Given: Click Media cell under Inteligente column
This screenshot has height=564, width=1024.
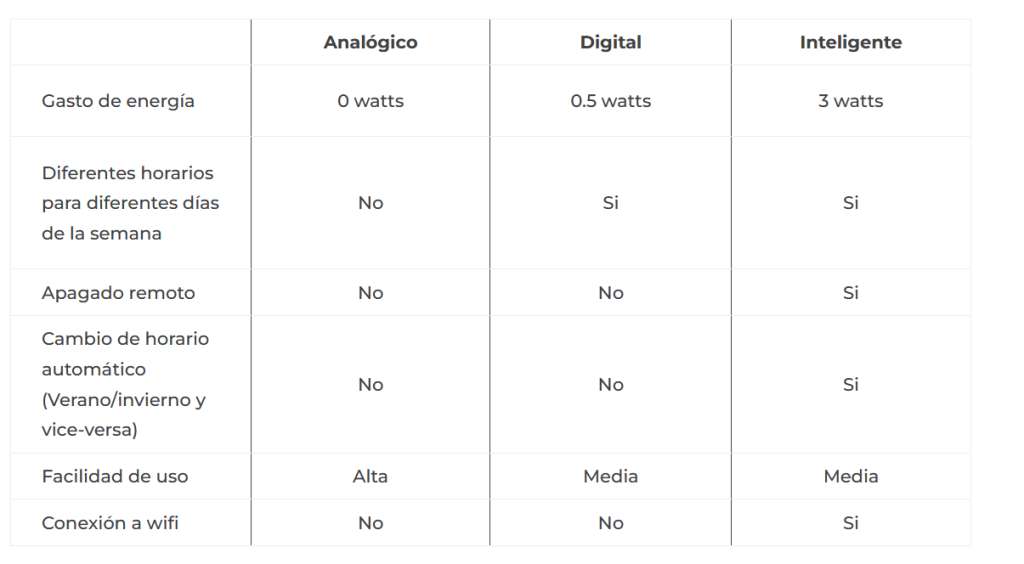Looking at the screenshot, I should click(851, 477).
